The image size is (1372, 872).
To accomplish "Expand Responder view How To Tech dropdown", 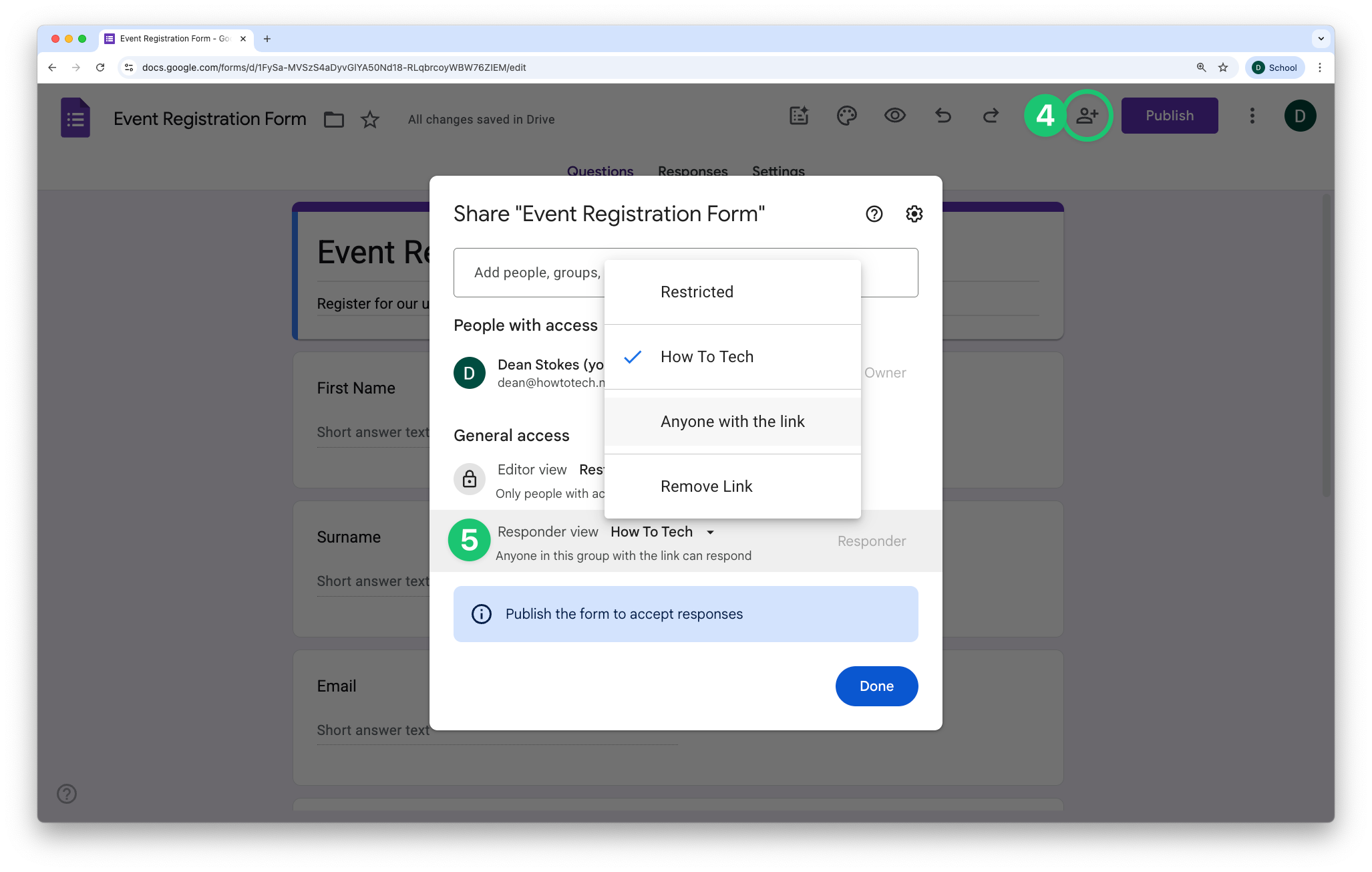I will (x=662, y=532).
